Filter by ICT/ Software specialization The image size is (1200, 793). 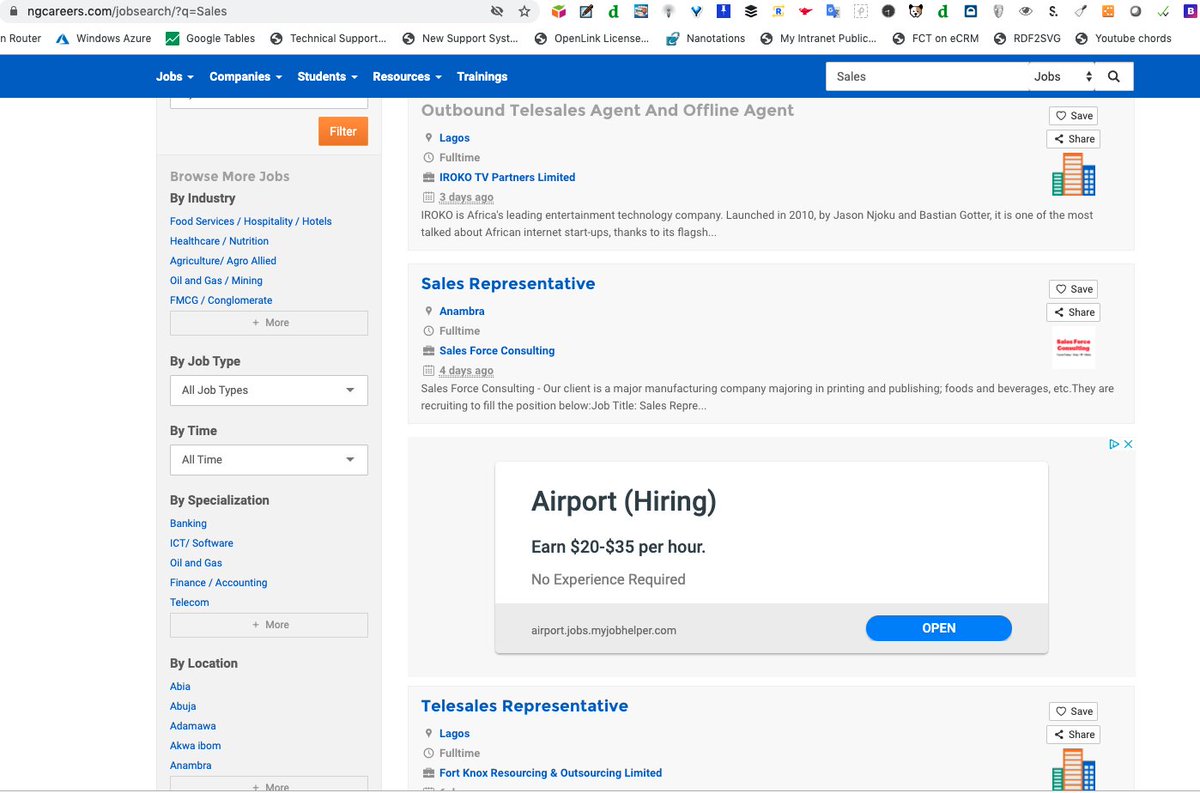click(201, 543)
